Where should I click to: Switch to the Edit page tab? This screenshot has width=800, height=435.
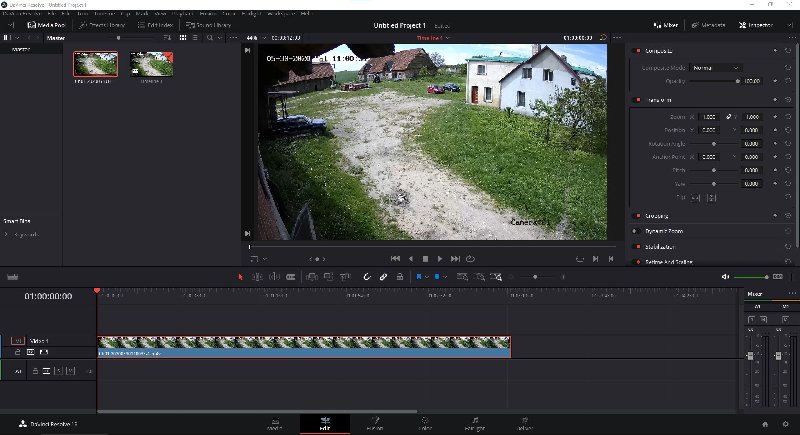click(325, 423)
